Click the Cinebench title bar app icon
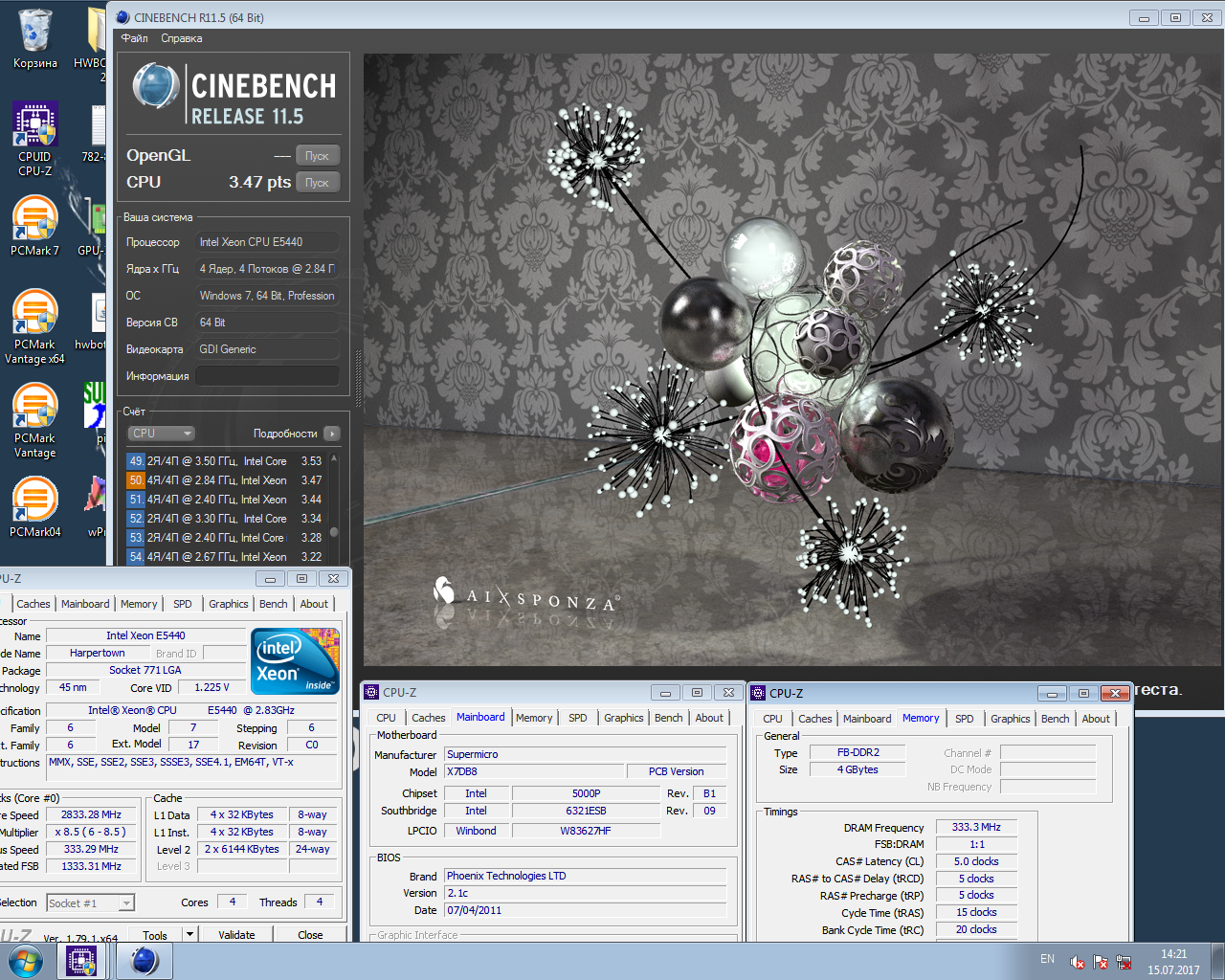 [122, 17]
